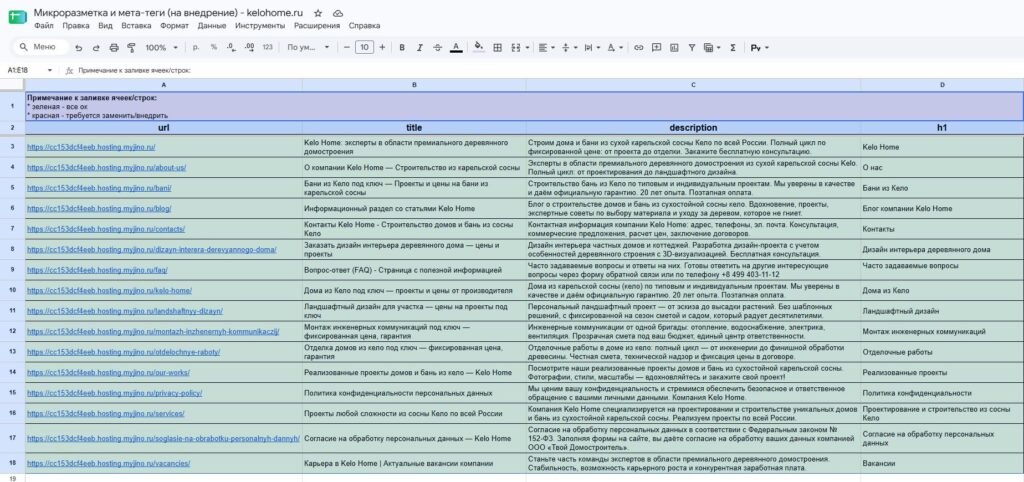Image resolution: width=1024 pixels, height=482 pixels.
Task: Select title cell 'Карьера в Kelo Home'
Action: [x=414, y=464]
